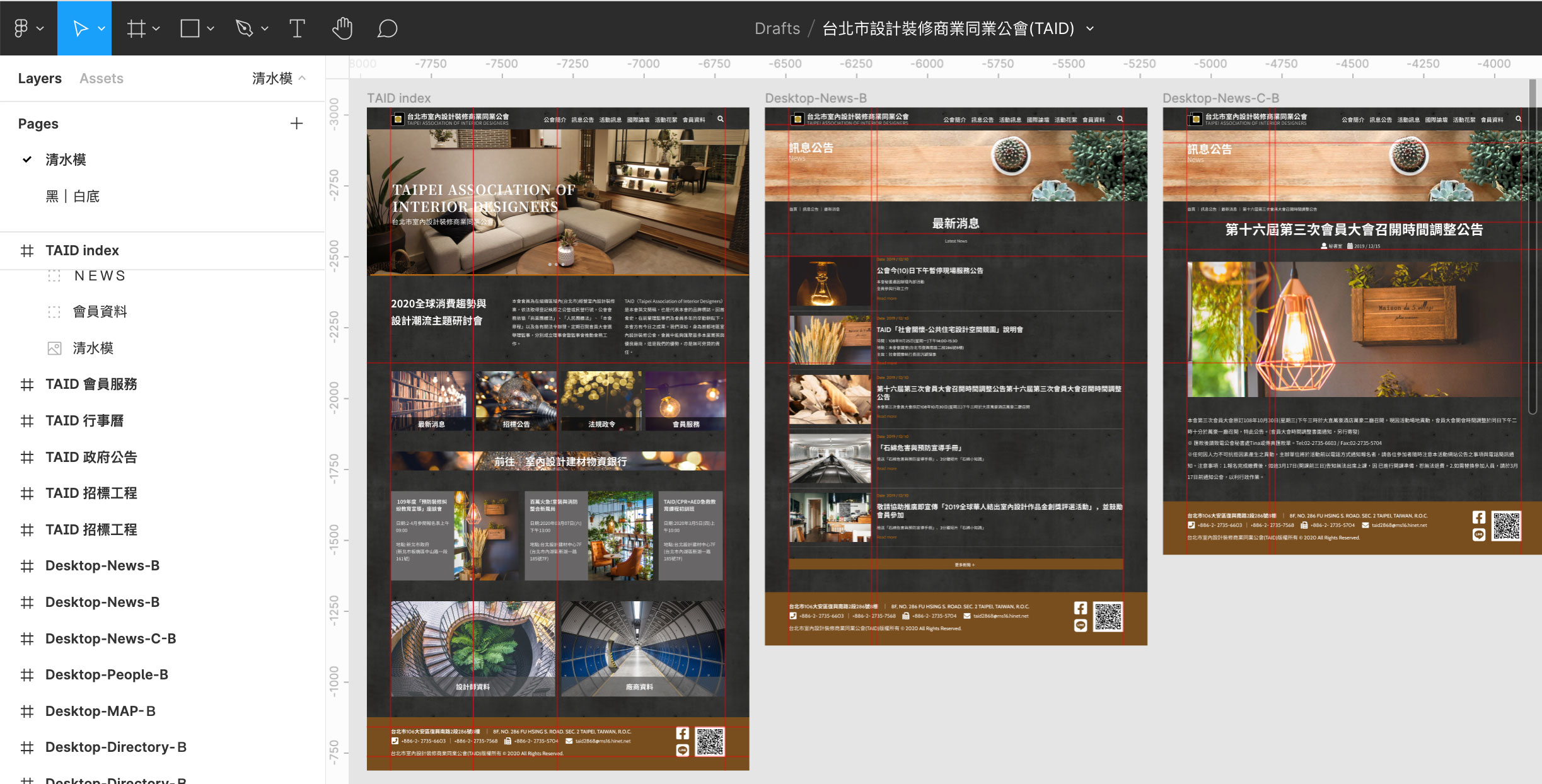Select the Rectangle shape tool

point(190,28)
